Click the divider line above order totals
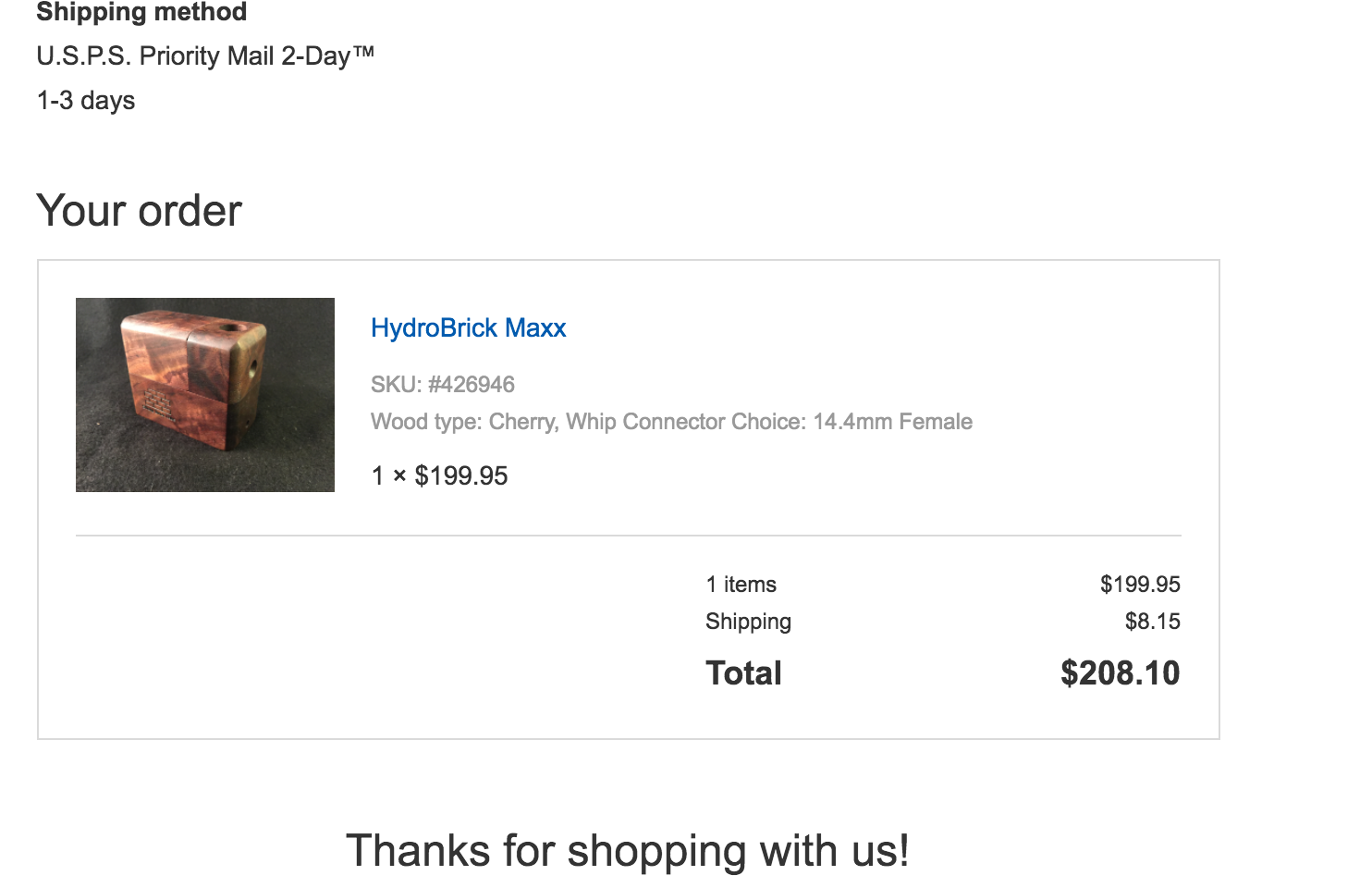Viewport: 1372px width, 888px height. 629,536
